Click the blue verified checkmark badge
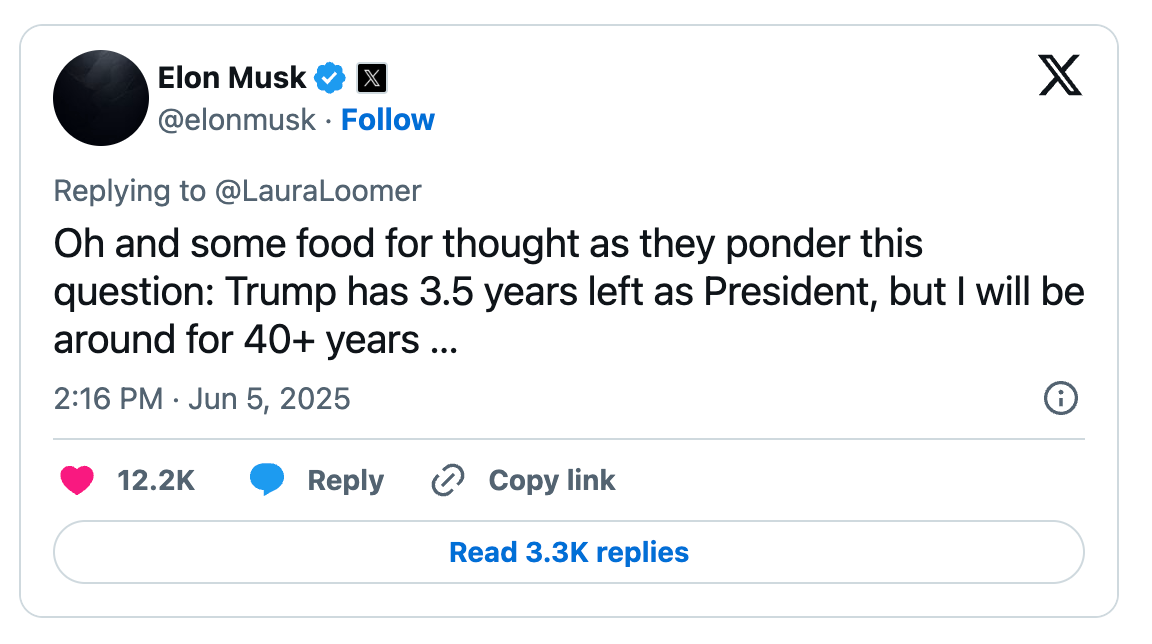Image resolution: width=1152 pixels, height=644 pixels. click(330, 78)
